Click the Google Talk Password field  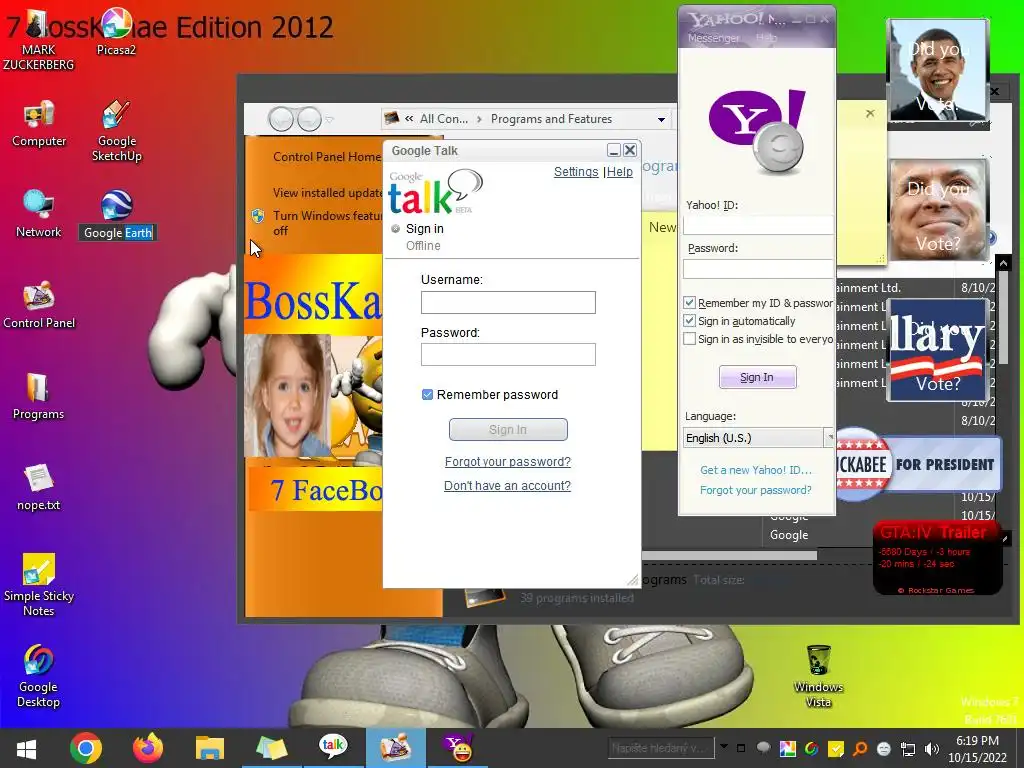tap(508, 355)
